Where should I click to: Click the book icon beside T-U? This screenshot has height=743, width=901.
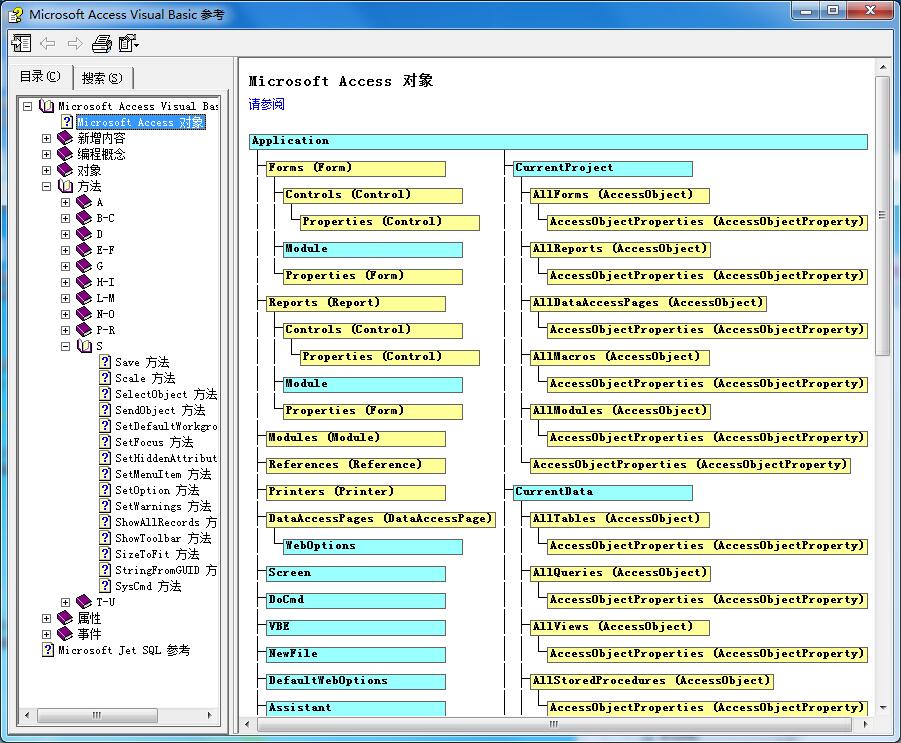pyautogui.click(x=84, y=602)
